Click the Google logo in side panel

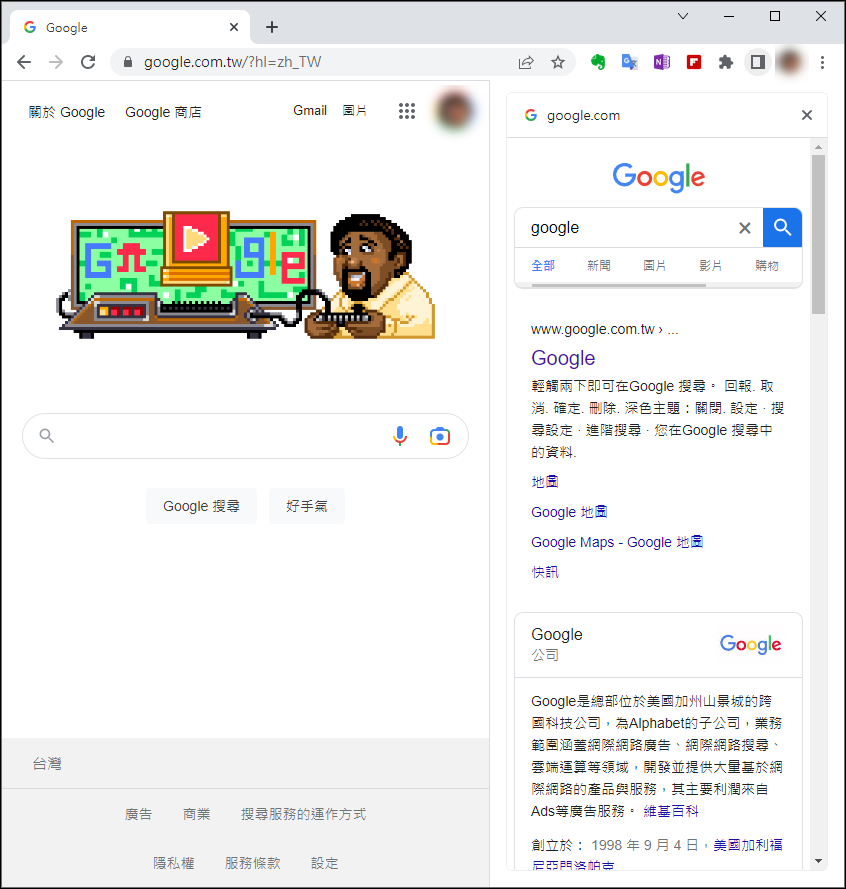658,177
